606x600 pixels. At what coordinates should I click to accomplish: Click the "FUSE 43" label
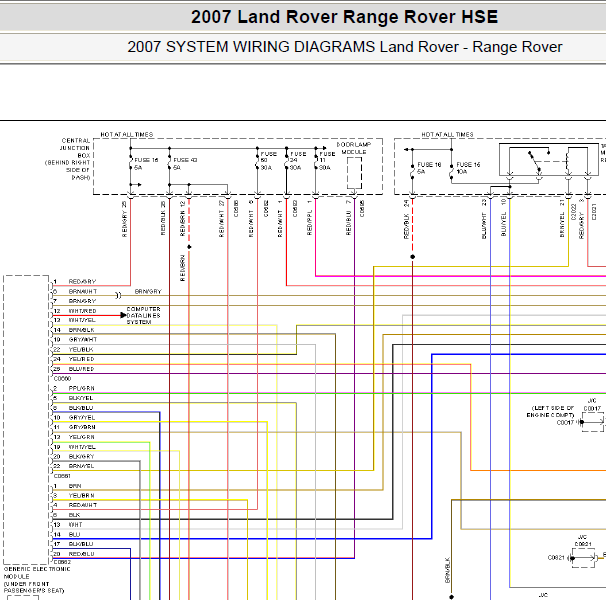[185, 160]
